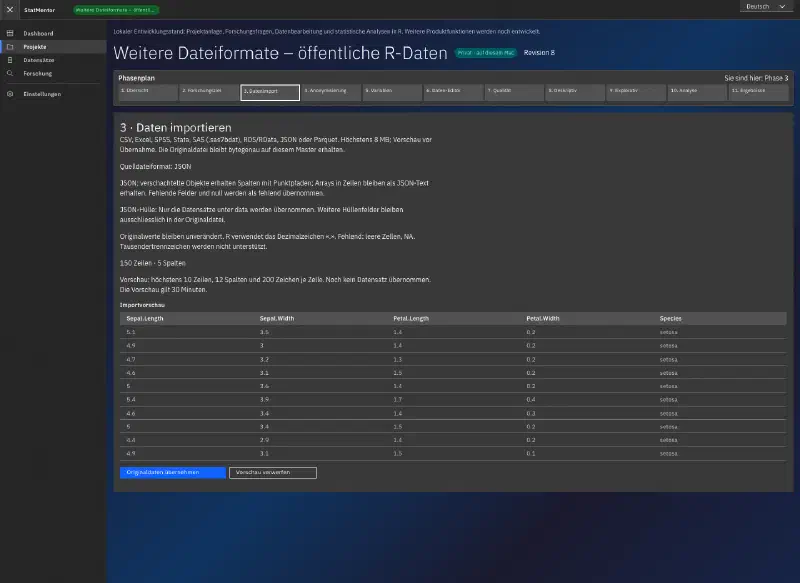
Task: Jump to phase 11. Ergebnisse
Action: click(x=759, y=92)
